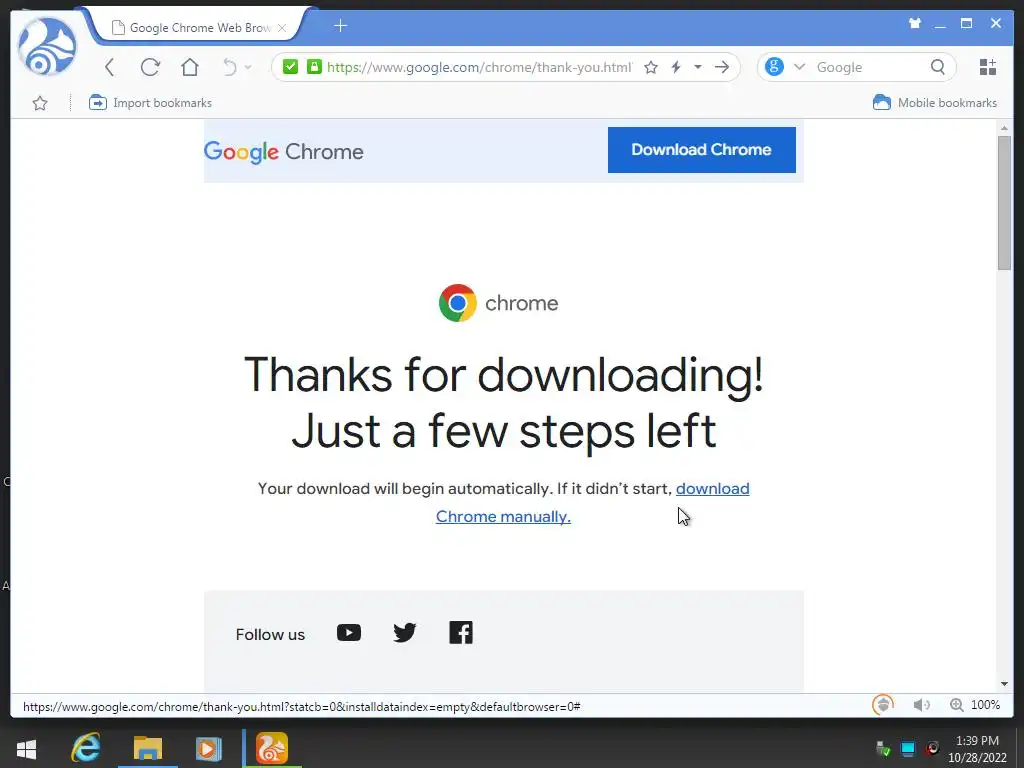Click the skin t-shirt icon in title bar

(915, 24)
